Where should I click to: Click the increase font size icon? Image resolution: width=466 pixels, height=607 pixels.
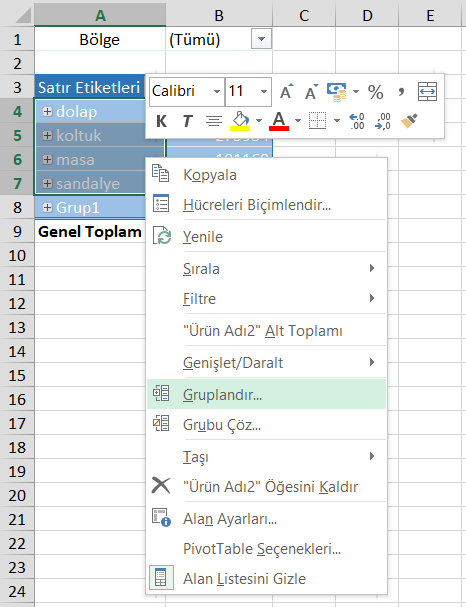coord(286,92)
